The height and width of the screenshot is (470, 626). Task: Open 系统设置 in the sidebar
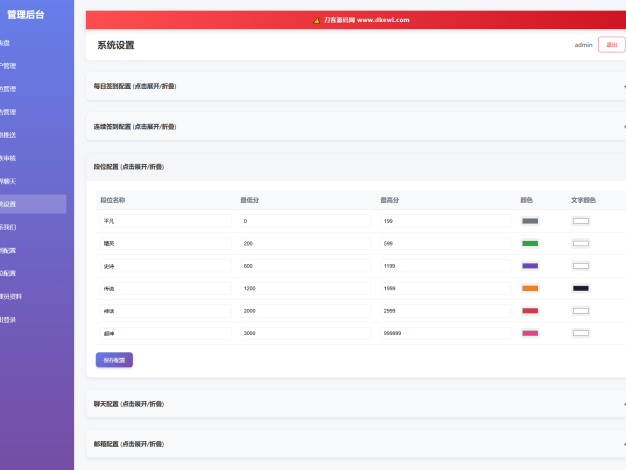tap(30, 204)
